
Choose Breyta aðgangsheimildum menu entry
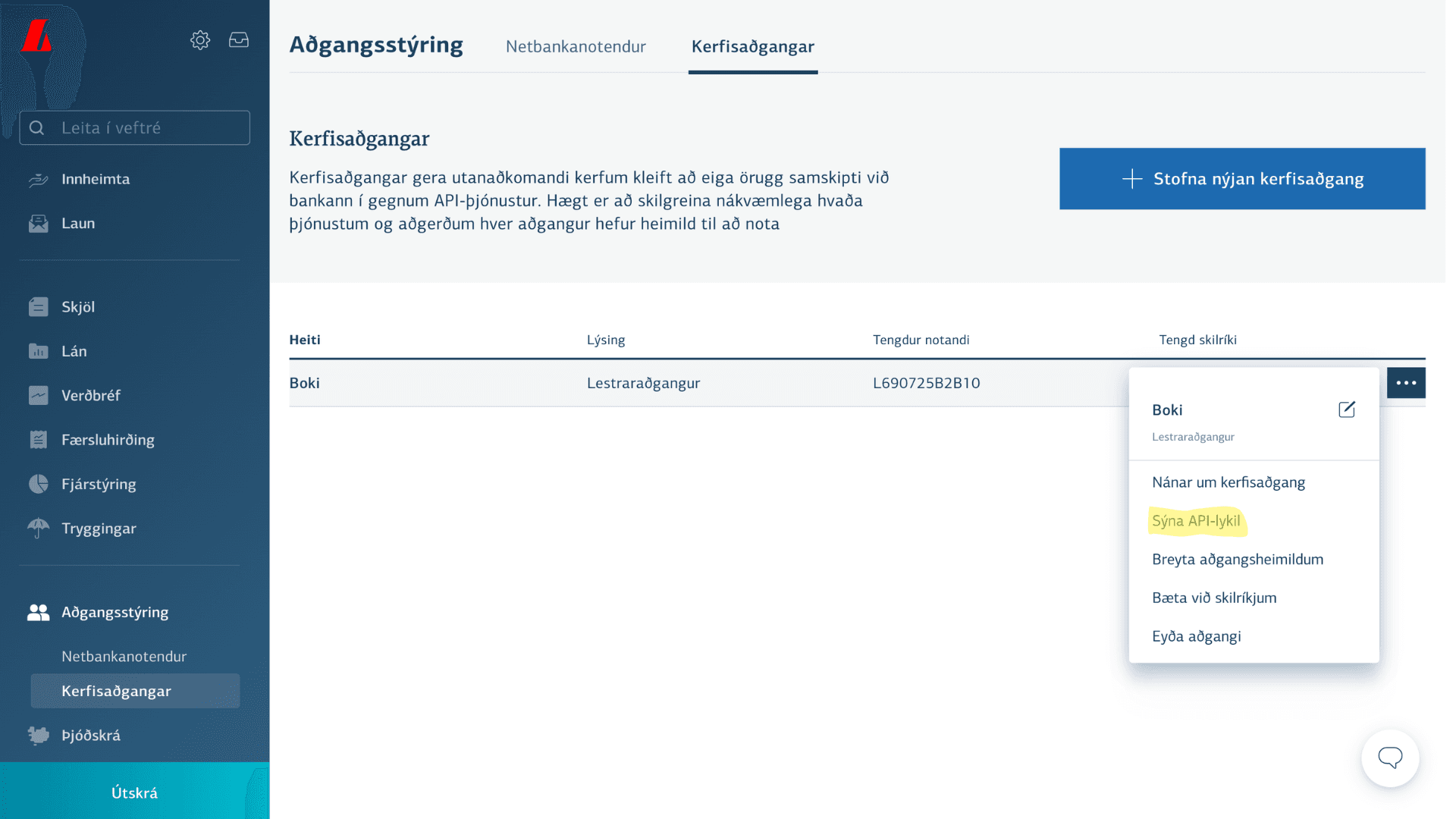[x=1237, y=560]
